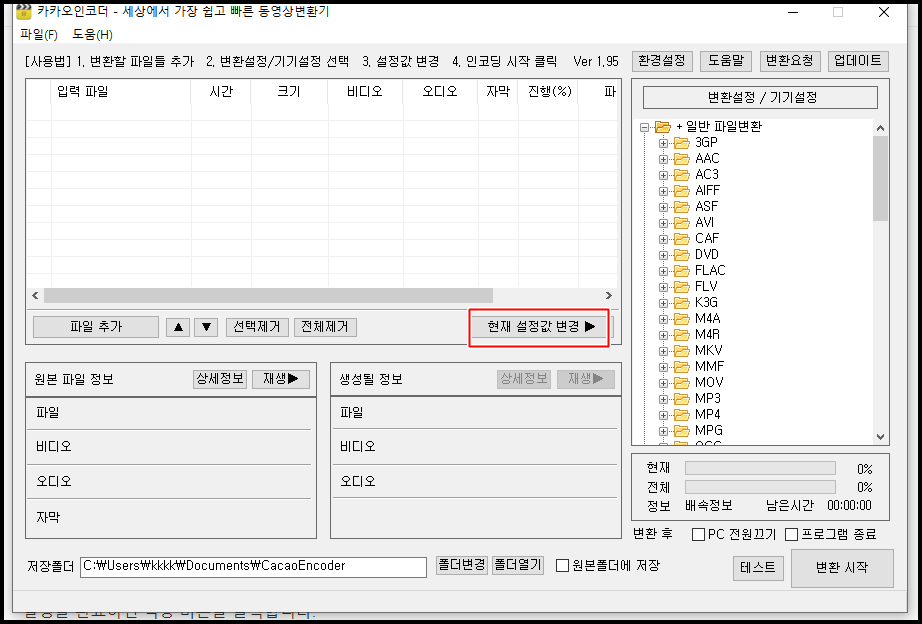Screen dimensions: 922x624
Task: Collapse the 일반 파일변환 tree root
Action: point(645,127)
